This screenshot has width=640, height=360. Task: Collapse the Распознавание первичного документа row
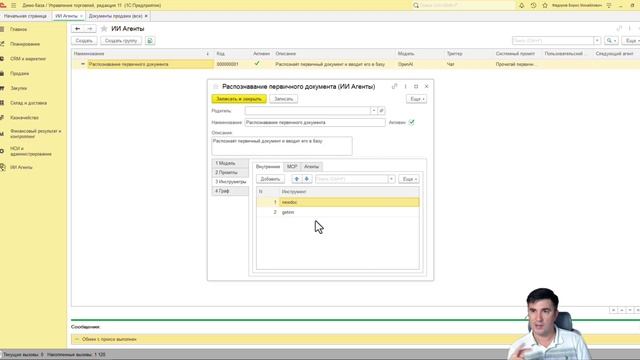(x=83, y=64)
